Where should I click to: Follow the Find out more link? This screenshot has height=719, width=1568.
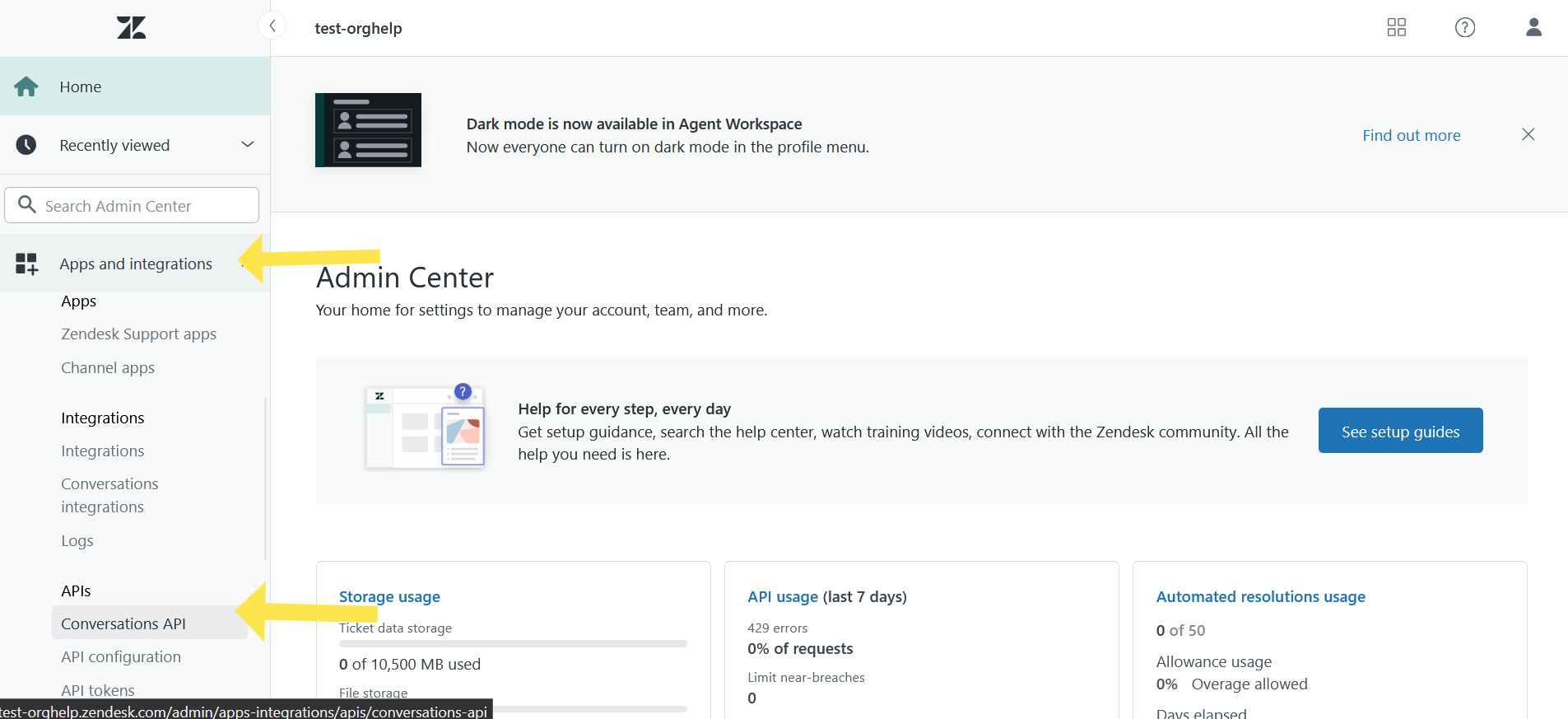1411,135
